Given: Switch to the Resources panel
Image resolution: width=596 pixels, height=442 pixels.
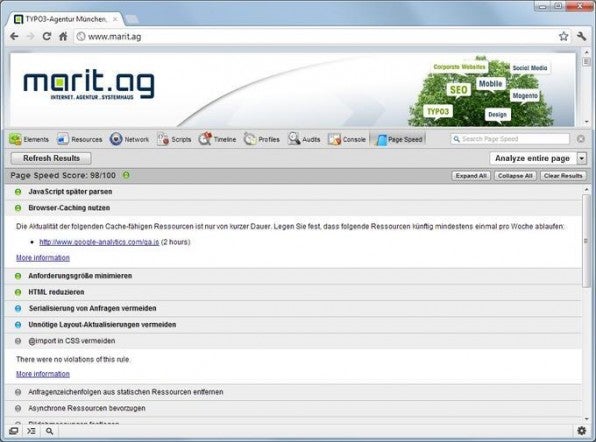Looking at the screenshot, I should tap(80, 139).
